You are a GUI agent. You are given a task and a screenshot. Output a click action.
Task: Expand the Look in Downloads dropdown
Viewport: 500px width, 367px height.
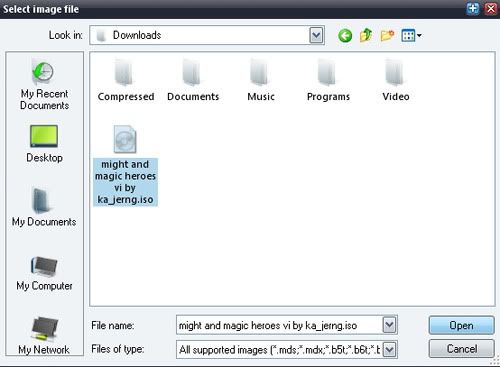click(x=316, y=35)
